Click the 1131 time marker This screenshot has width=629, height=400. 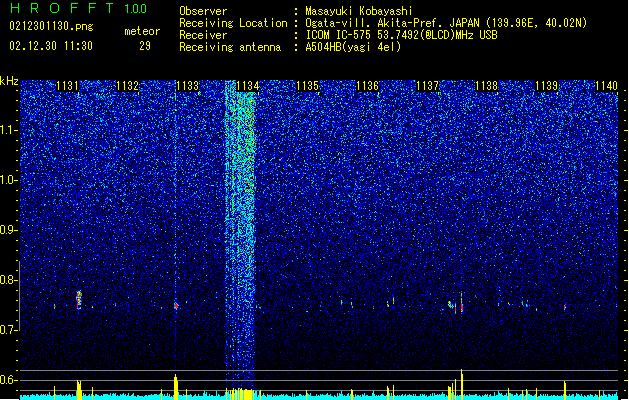[67, 86]
